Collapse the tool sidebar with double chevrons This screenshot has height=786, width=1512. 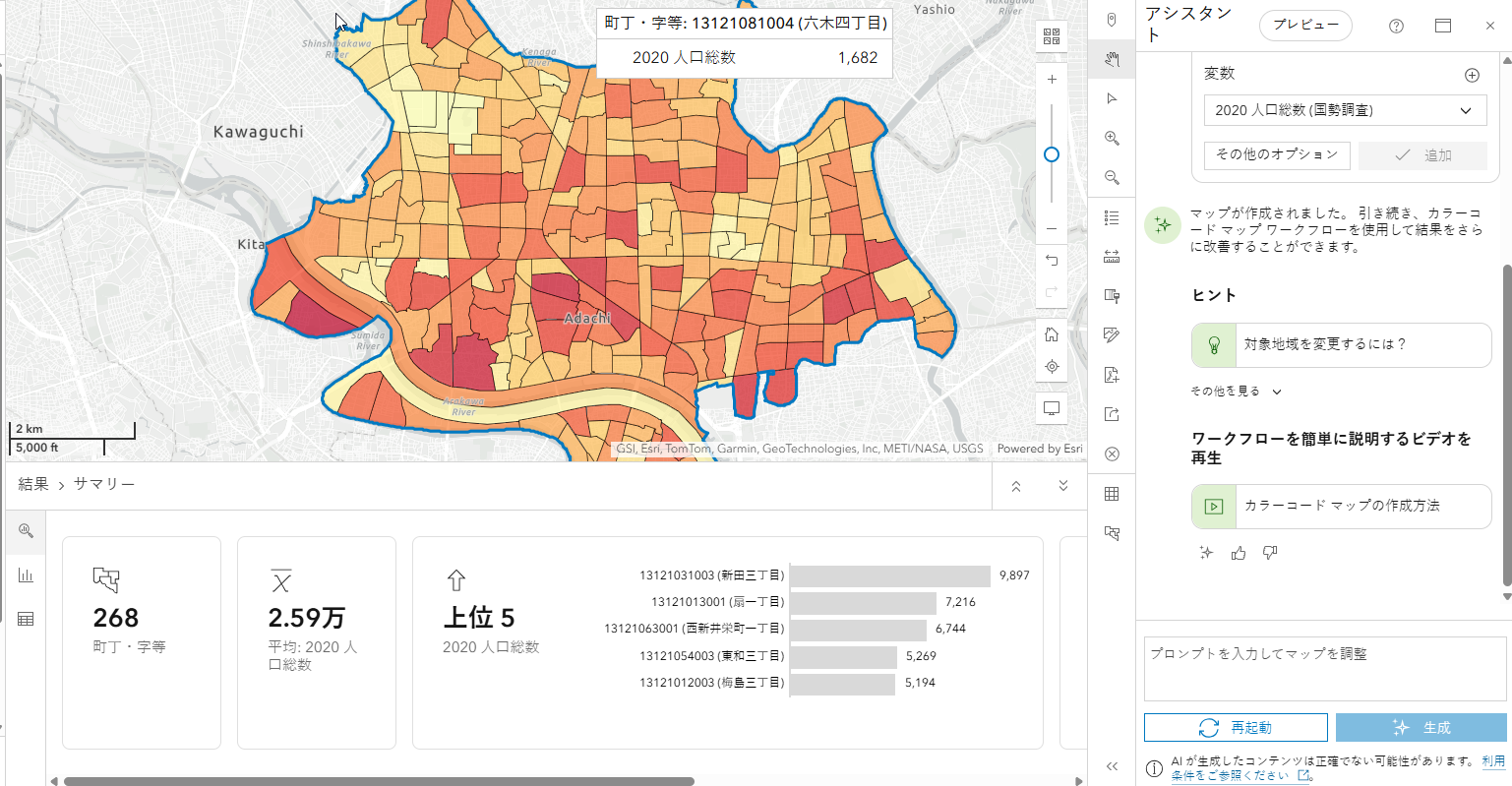(1112, 766)
